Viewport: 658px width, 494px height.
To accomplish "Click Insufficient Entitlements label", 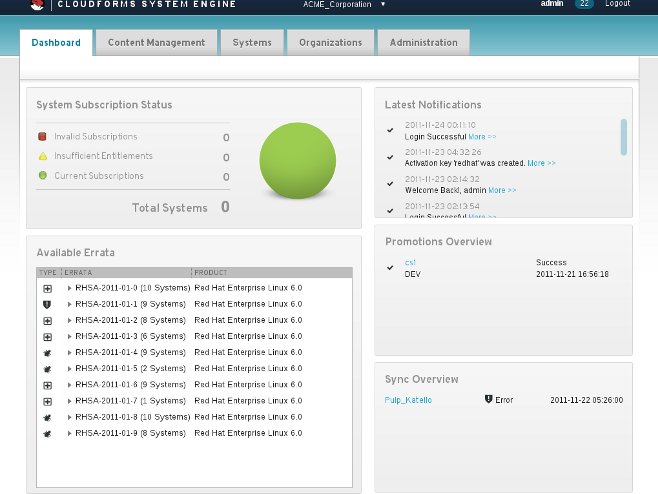I will pyautogui.click(x=103, y=156).
